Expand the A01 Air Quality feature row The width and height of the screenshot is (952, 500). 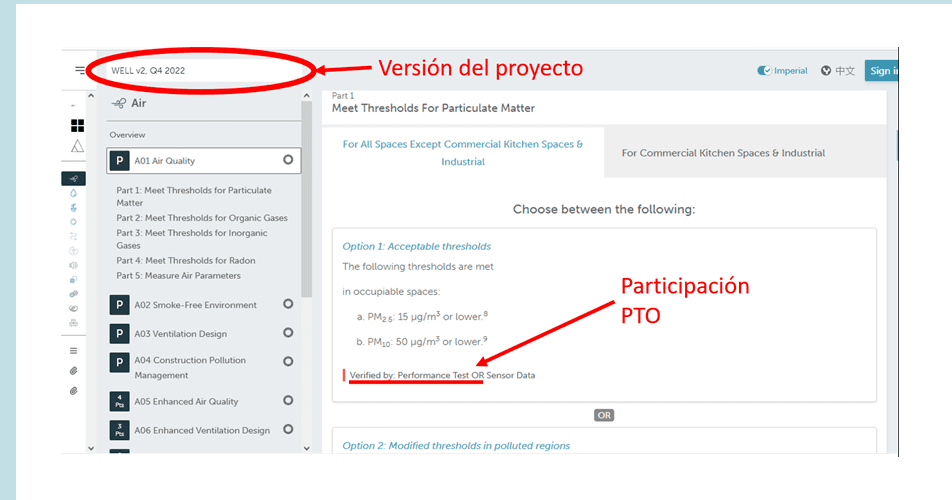coord(203,161)
